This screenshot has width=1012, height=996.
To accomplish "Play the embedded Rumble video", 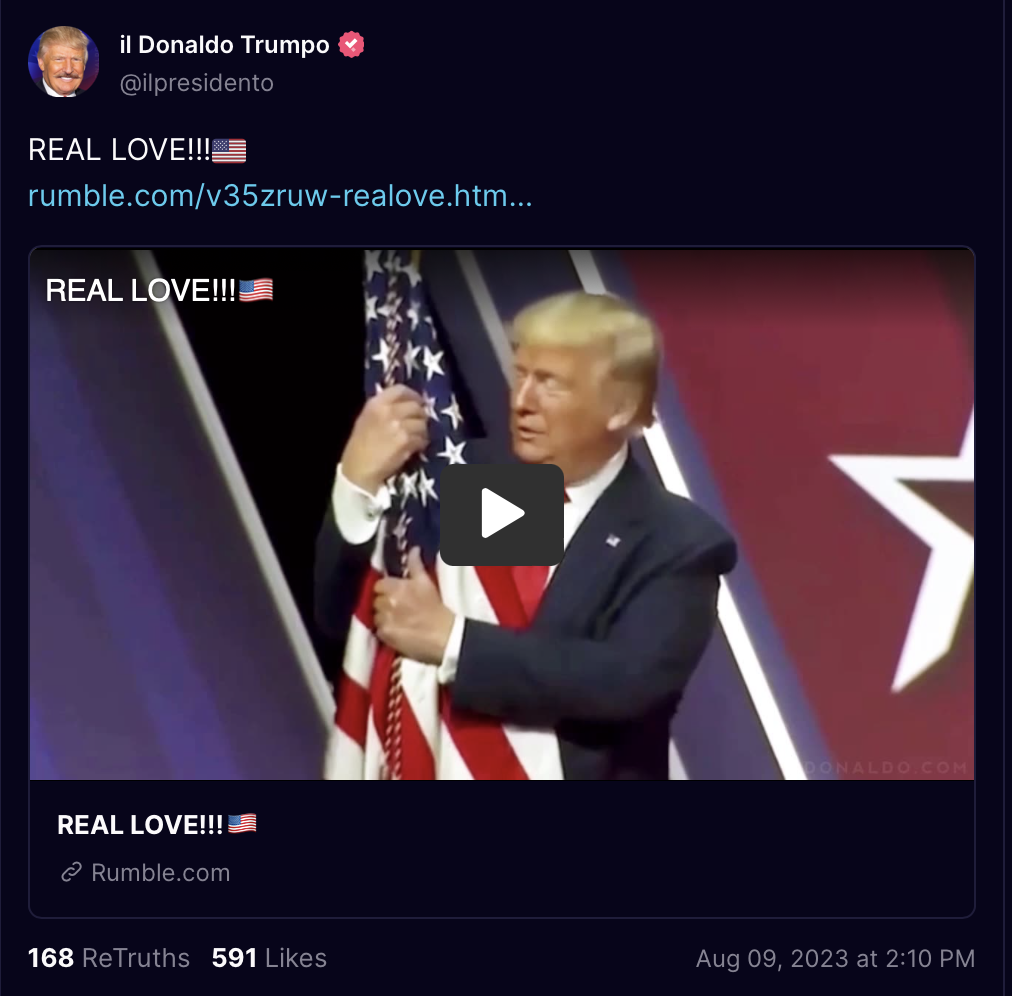I will [x=501, y=514].
